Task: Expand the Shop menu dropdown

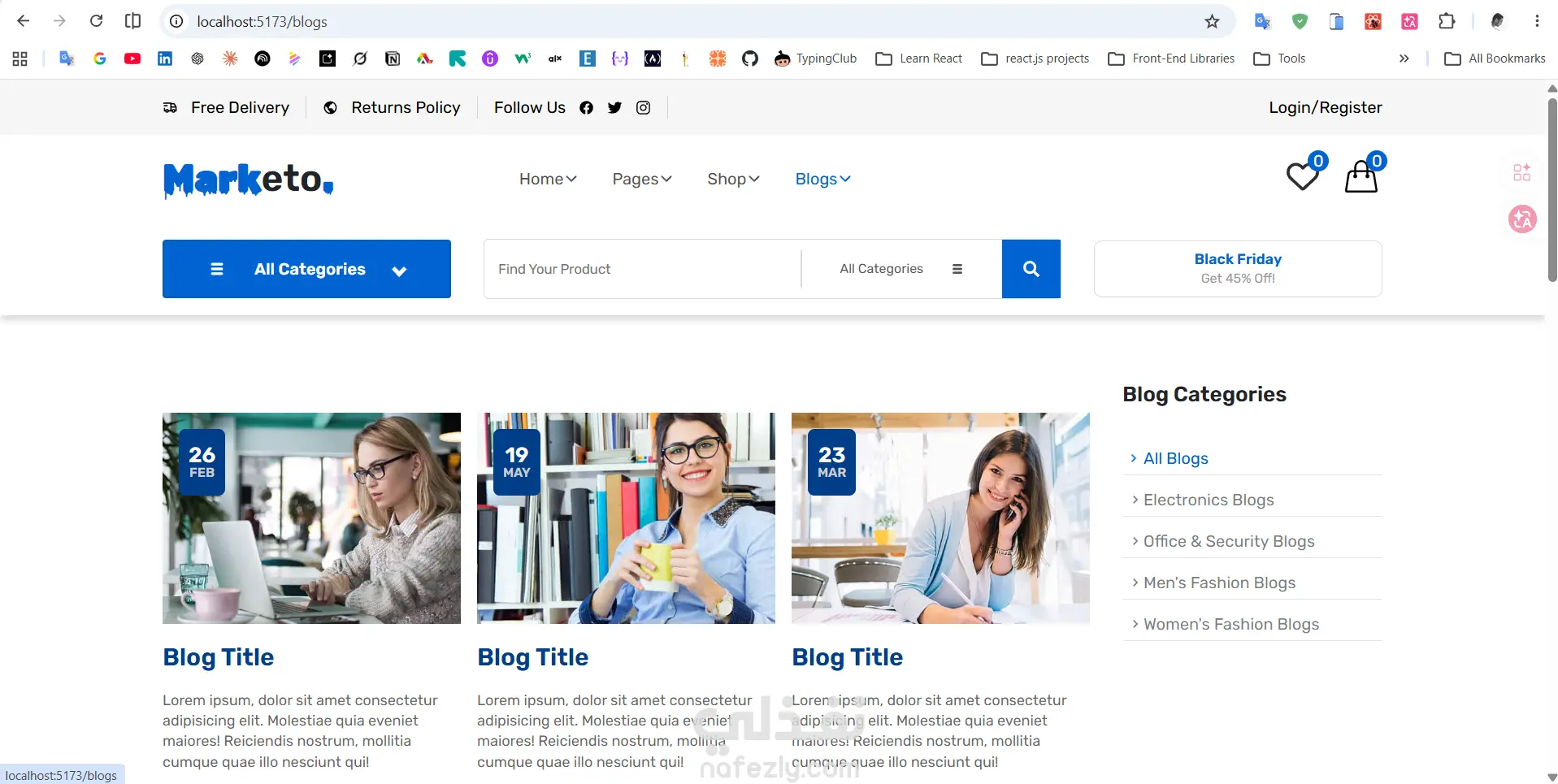Action: [733, 179]
